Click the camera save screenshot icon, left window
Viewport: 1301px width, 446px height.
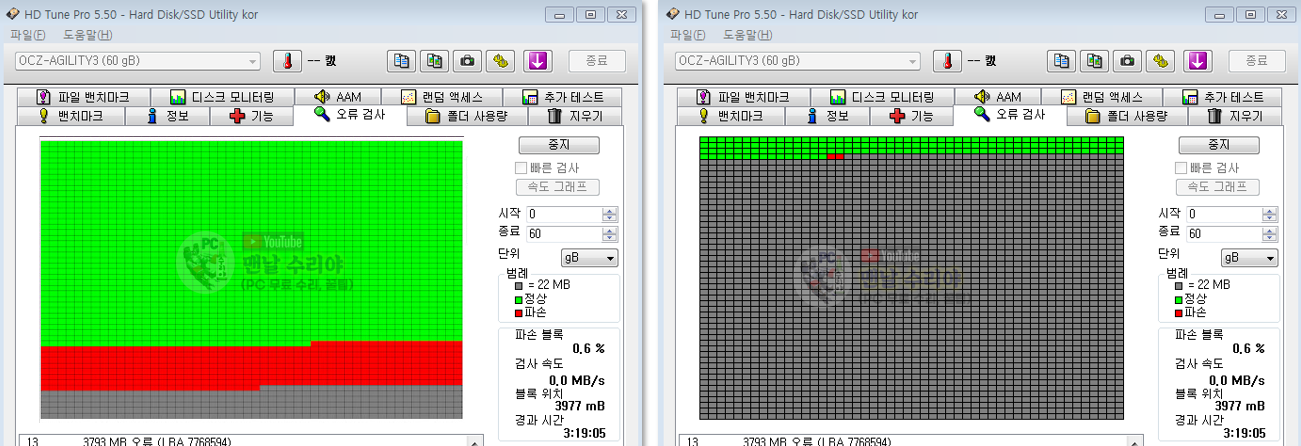click(467, 61)
